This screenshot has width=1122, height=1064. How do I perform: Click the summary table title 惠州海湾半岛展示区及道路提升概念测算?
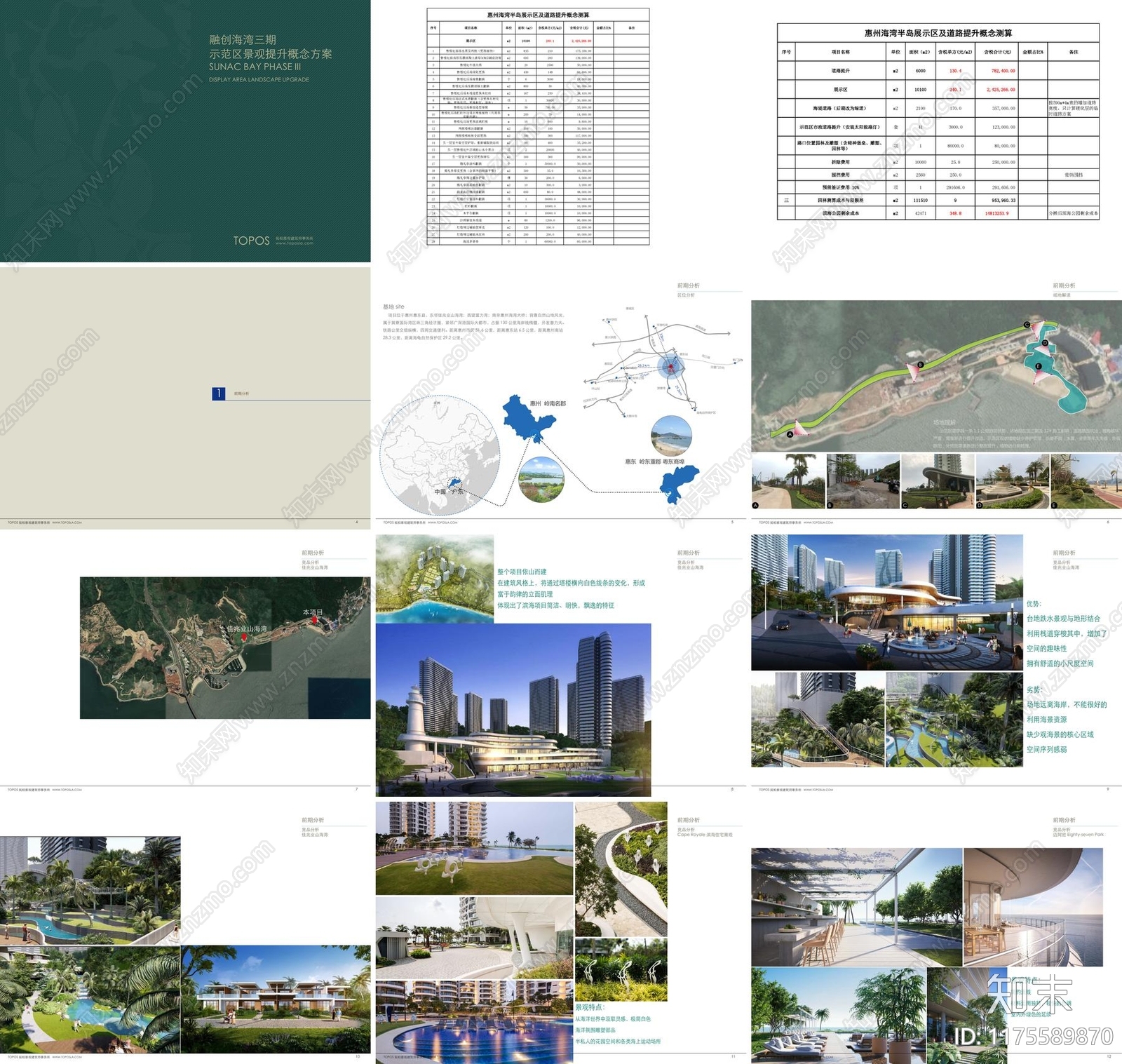point(938,33)
